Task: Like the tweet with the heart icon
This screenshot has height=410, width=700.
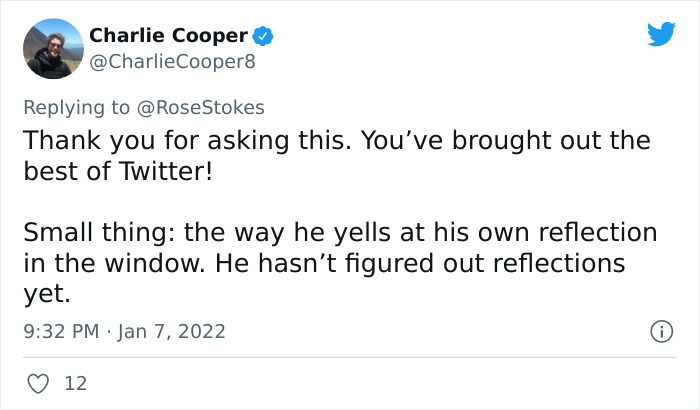Action: click(x=39, y=382)
